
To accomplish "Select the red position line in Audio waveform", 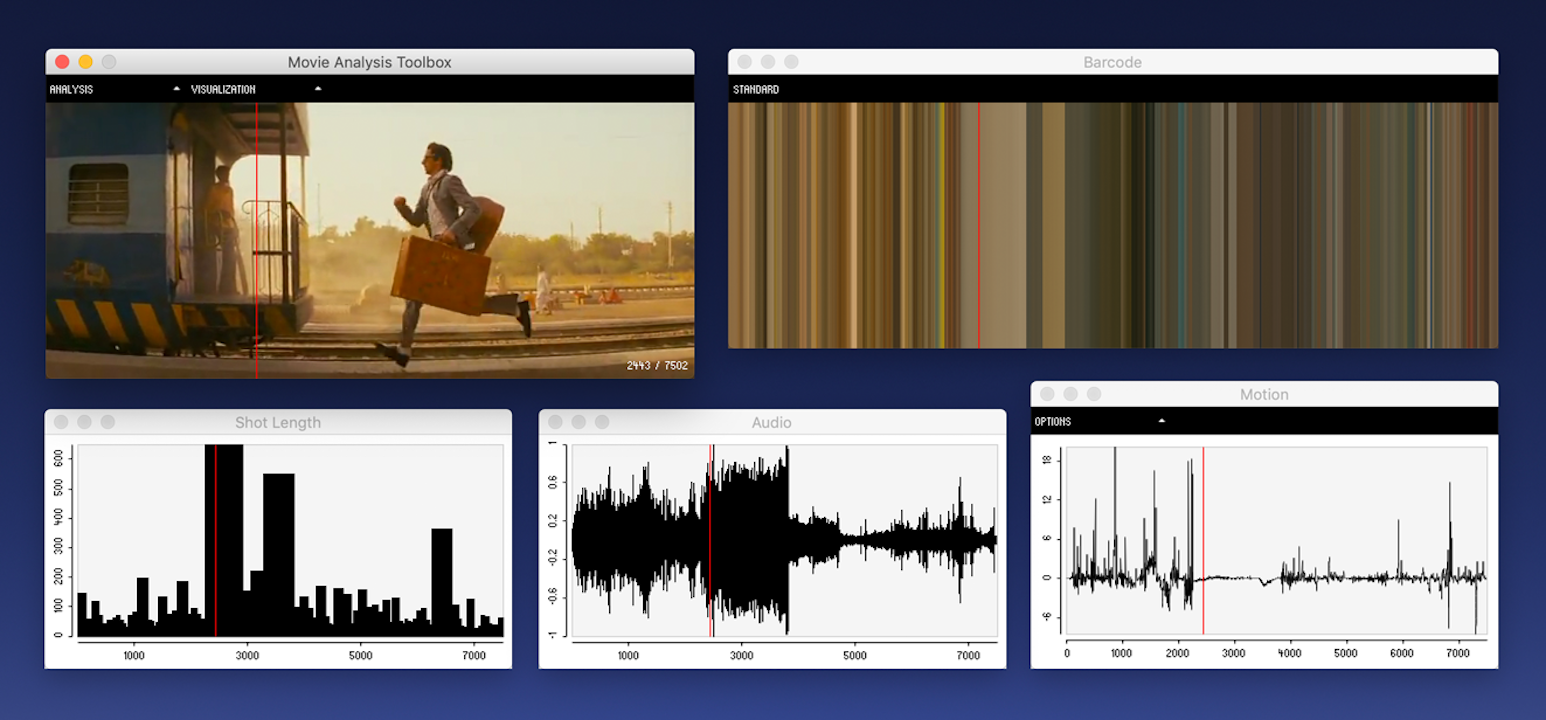I will [x=710, y=540].
